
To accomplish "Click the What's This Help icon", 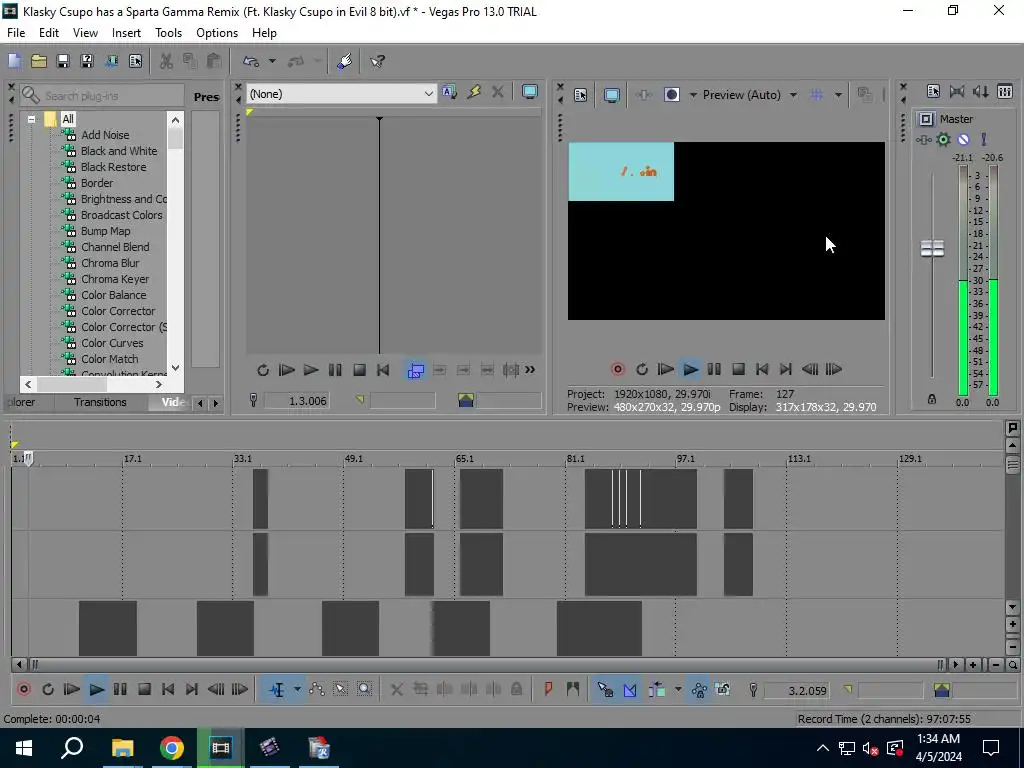I will tap(377, 61).
